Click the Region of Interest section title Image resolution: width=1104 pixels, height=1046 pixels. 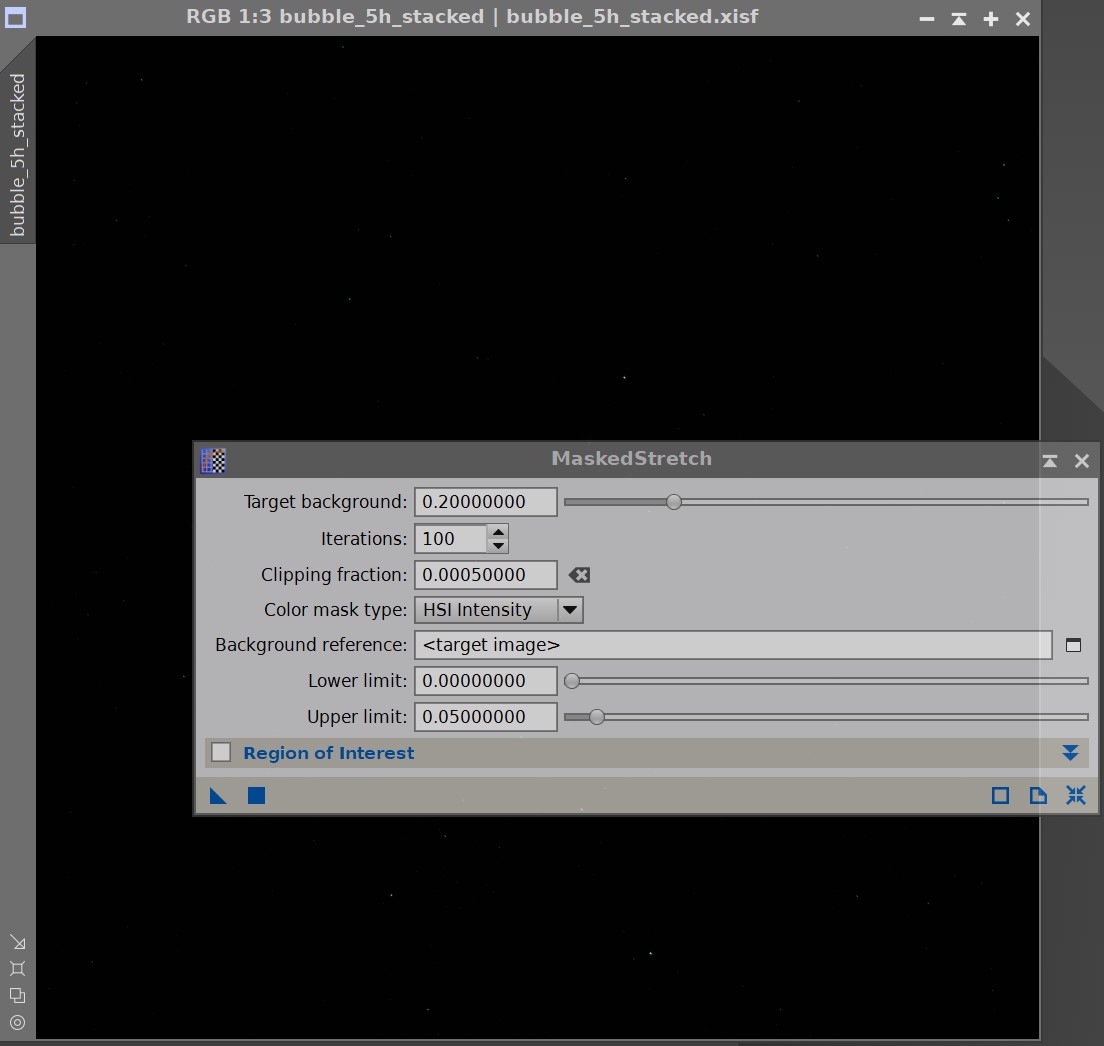point(329,753)
